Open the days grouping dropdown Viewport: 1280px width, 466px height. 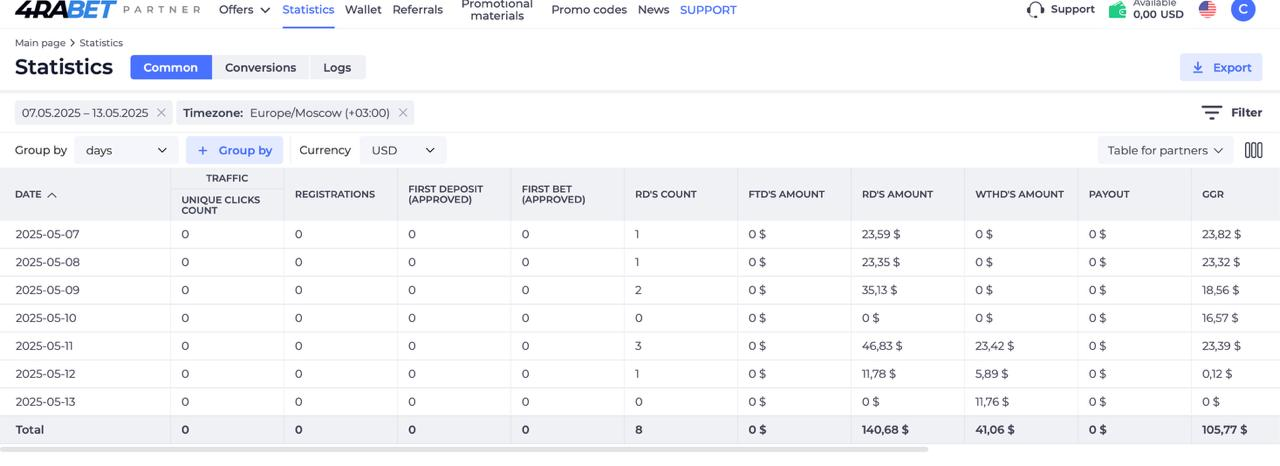coord(126,150)
